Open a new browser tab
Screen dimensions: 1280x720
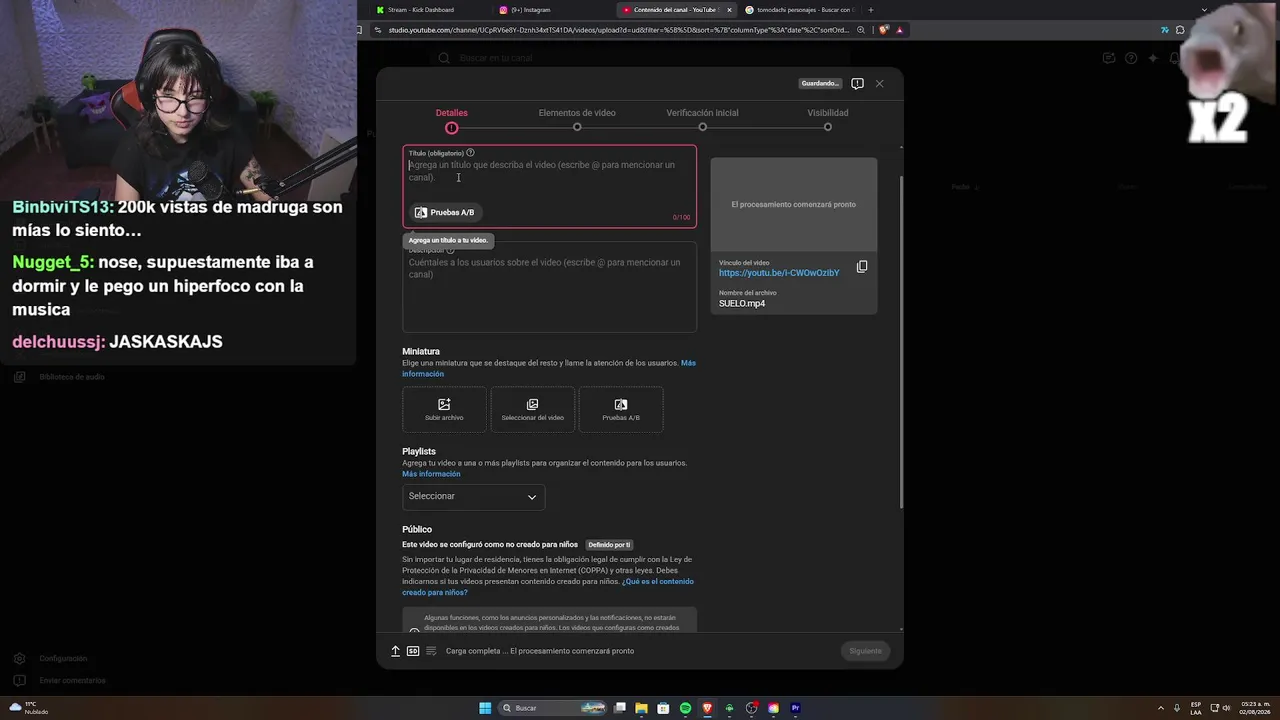tap(871, 10)
